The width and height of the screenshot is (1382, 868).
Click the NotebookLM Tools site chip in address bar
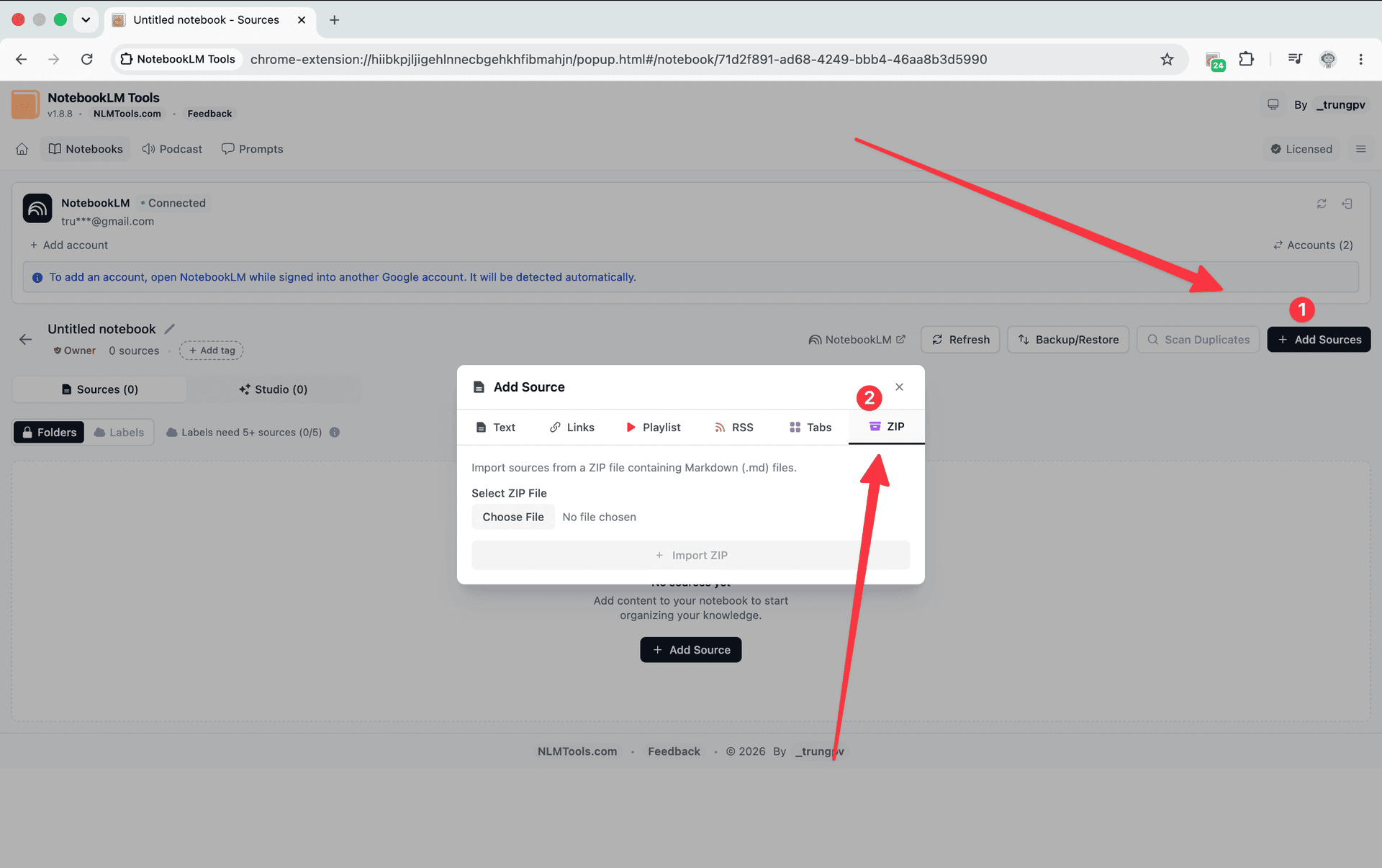point(178,59)
